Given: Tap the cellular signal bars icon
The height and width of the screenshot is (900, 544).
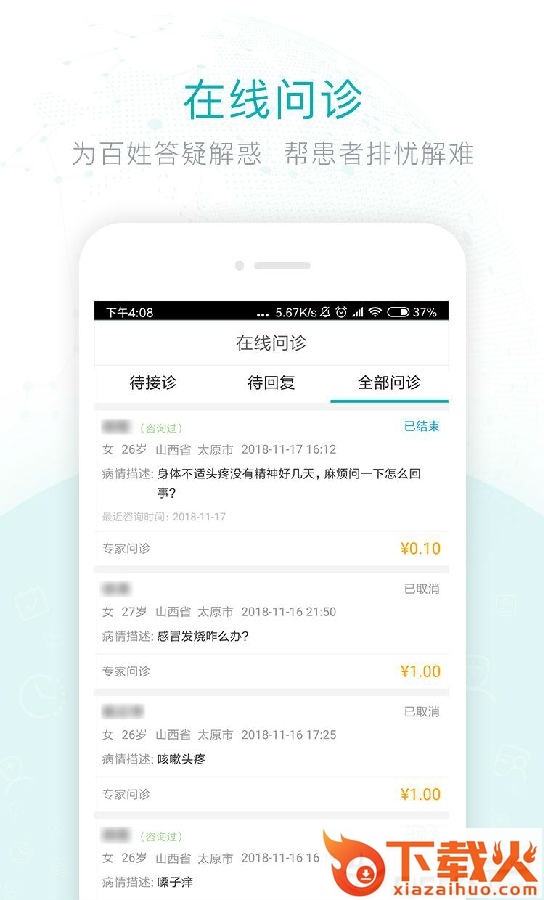Looking at the screenshot, I should tap(358, 312).
